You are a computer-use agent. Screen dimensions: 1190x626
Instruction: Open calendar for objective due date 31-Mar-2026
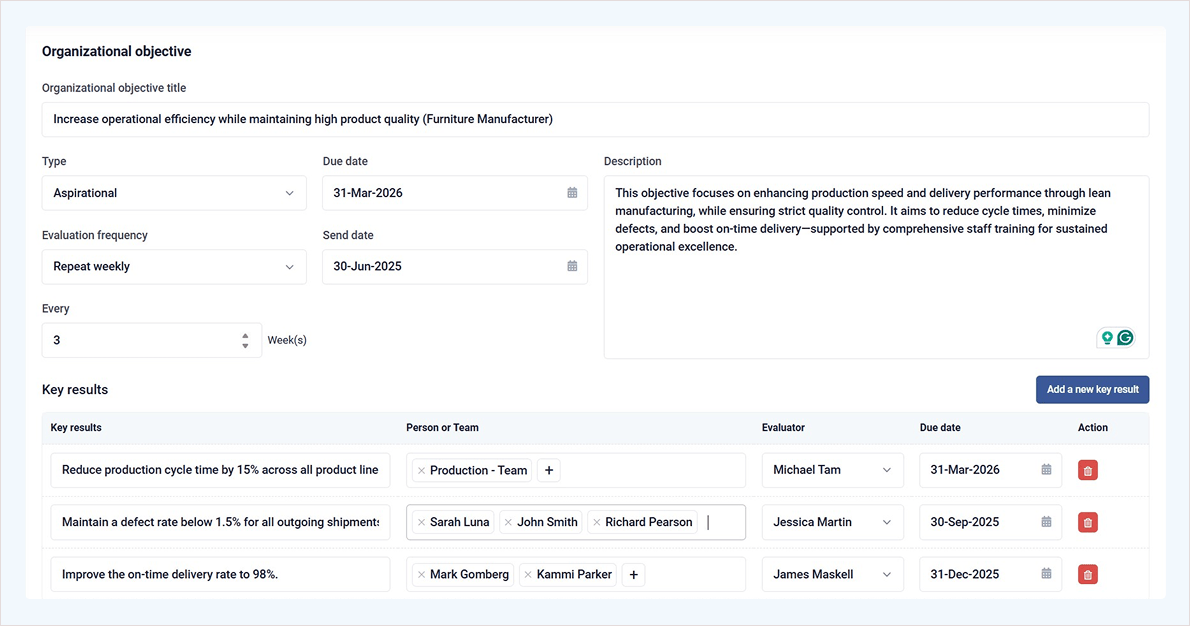click(572, 193)
